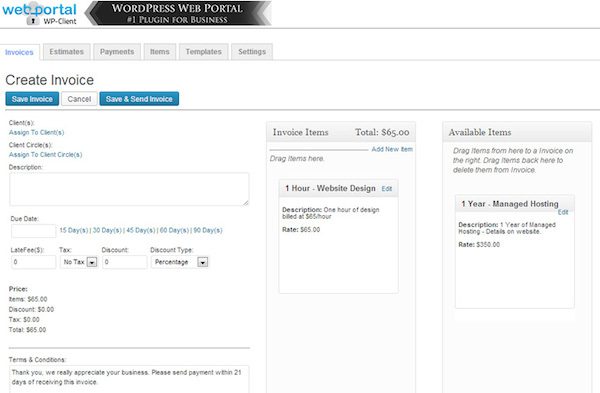Click the 'Rate: $350.00' text

[479, 245]
